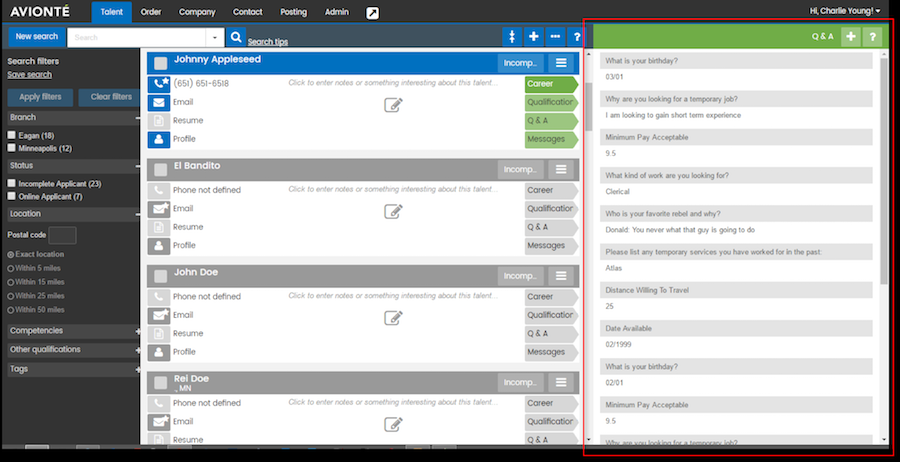The width and height of the screenshot is (900, 462).
Task: Click the Apply filters button
Action: pyautogui.click(x=40, y=97)
